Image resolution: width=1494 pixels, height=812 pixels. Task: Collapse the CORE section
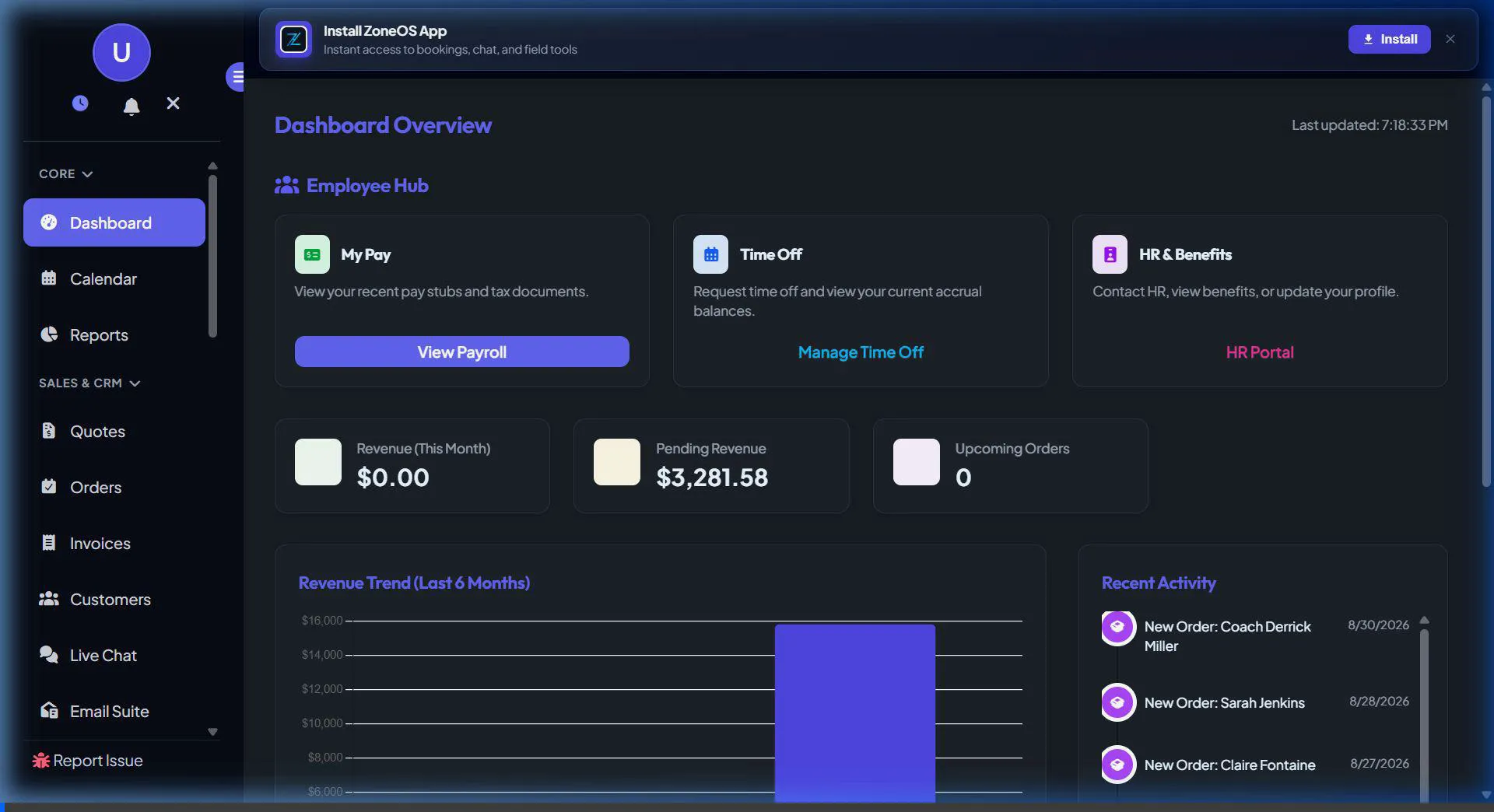pyautogui.click(x=66, y=173)
